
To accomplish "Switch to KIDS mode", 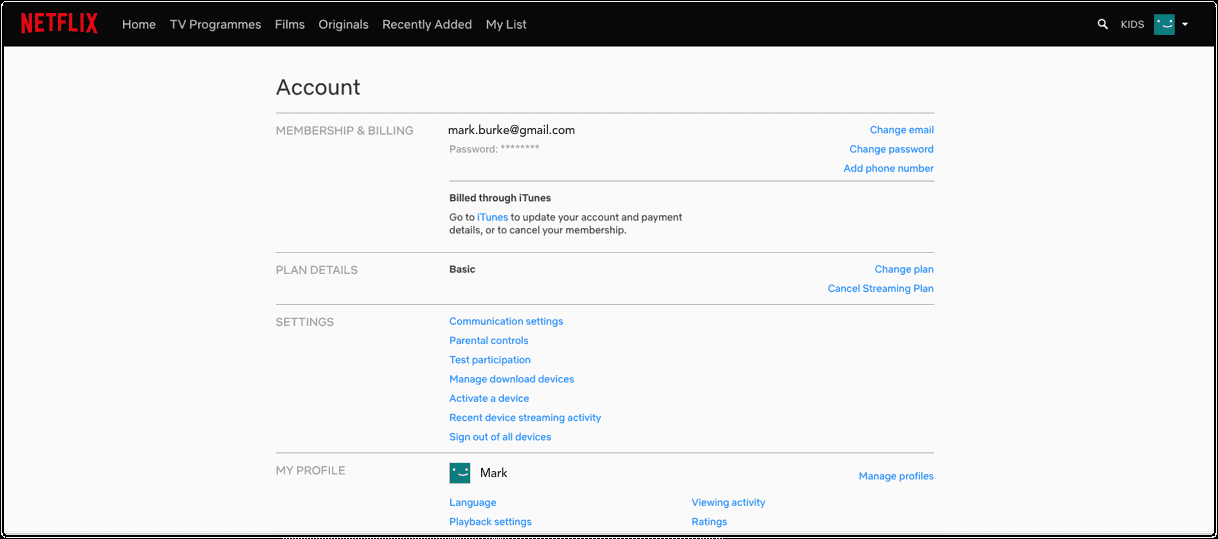I will tap(1132, 25).
